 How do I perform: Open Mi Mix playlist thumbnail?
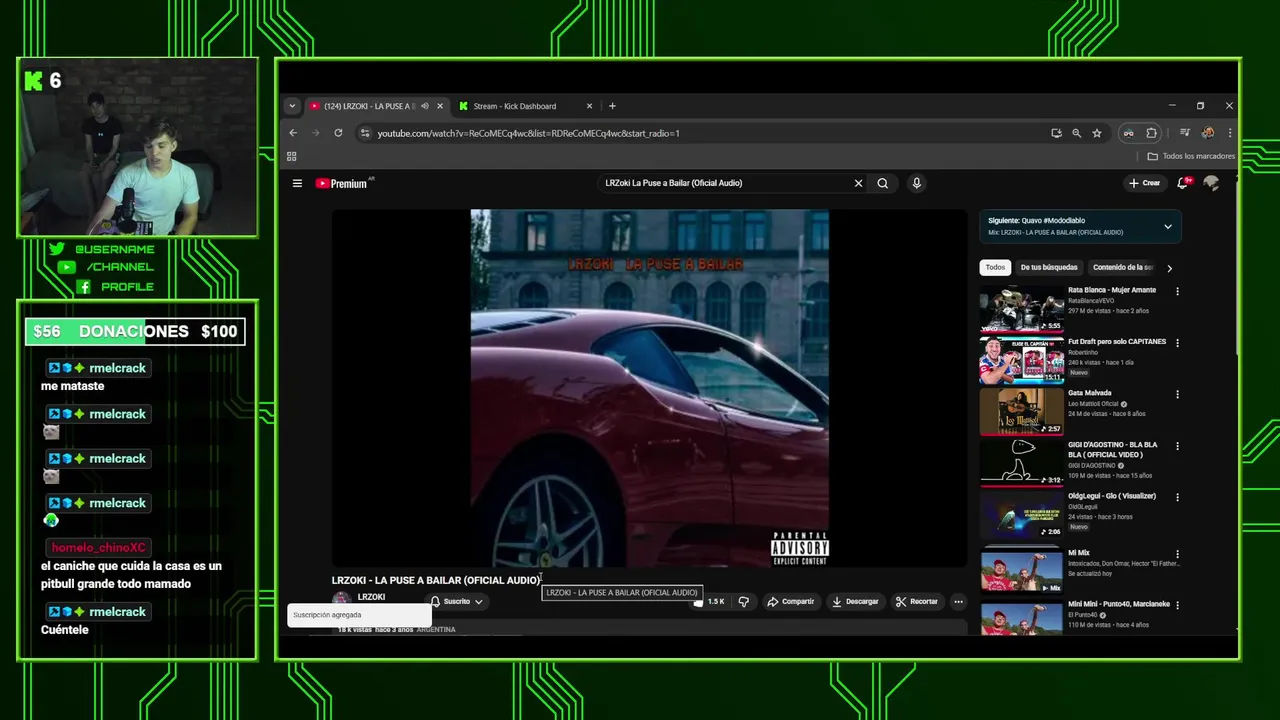point(1021,570)
